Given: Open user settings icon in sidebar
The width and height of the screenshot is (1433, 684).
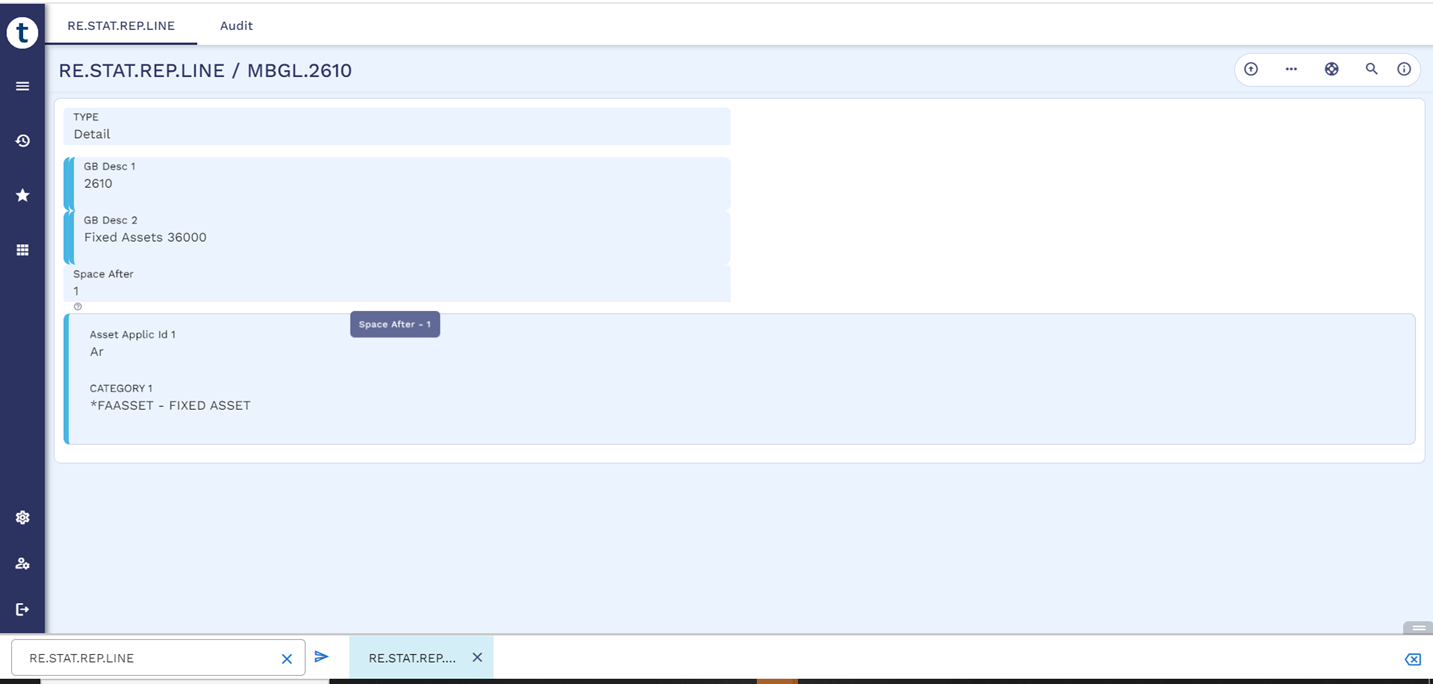Looking at the screenshot, I should (22, 563).
